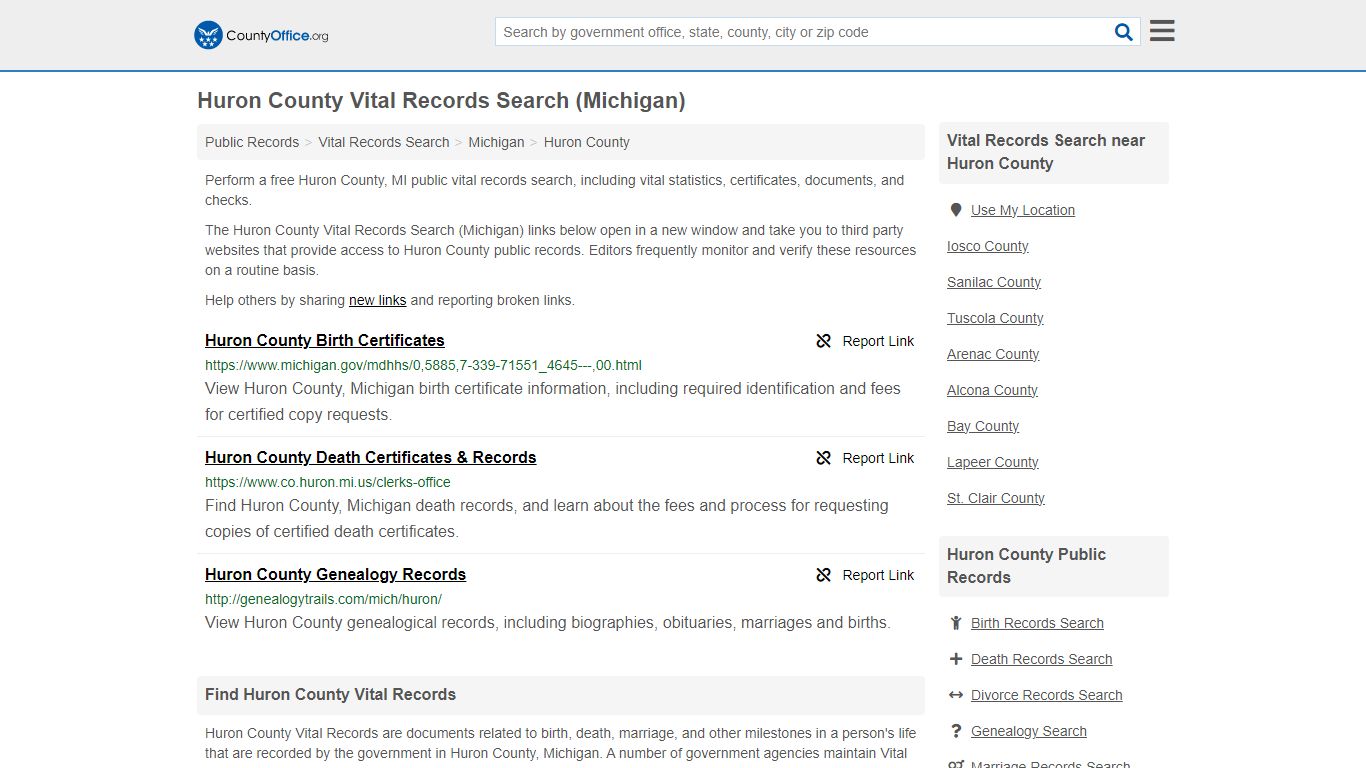Viewport: 1366px width, 768px height.
Task: Open the hamburger menu
Action: click(1162, 31)
